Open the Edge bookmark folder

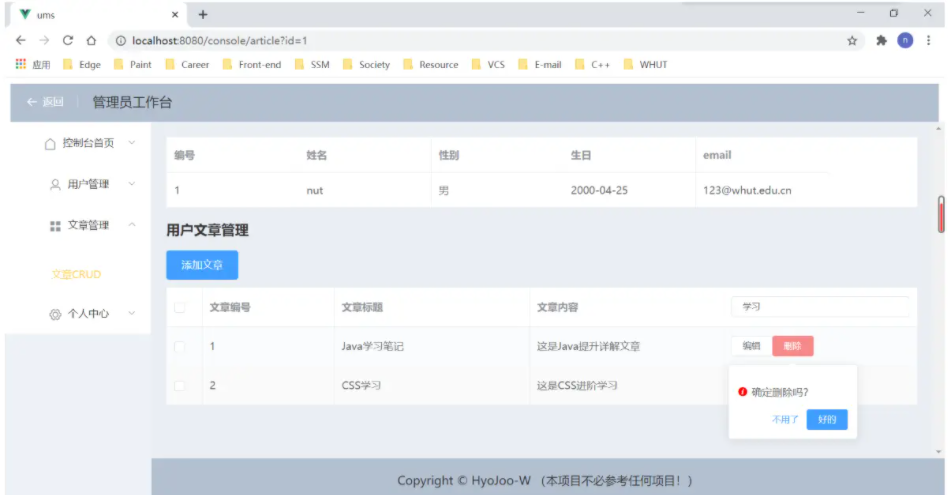(x=82, y=64)
